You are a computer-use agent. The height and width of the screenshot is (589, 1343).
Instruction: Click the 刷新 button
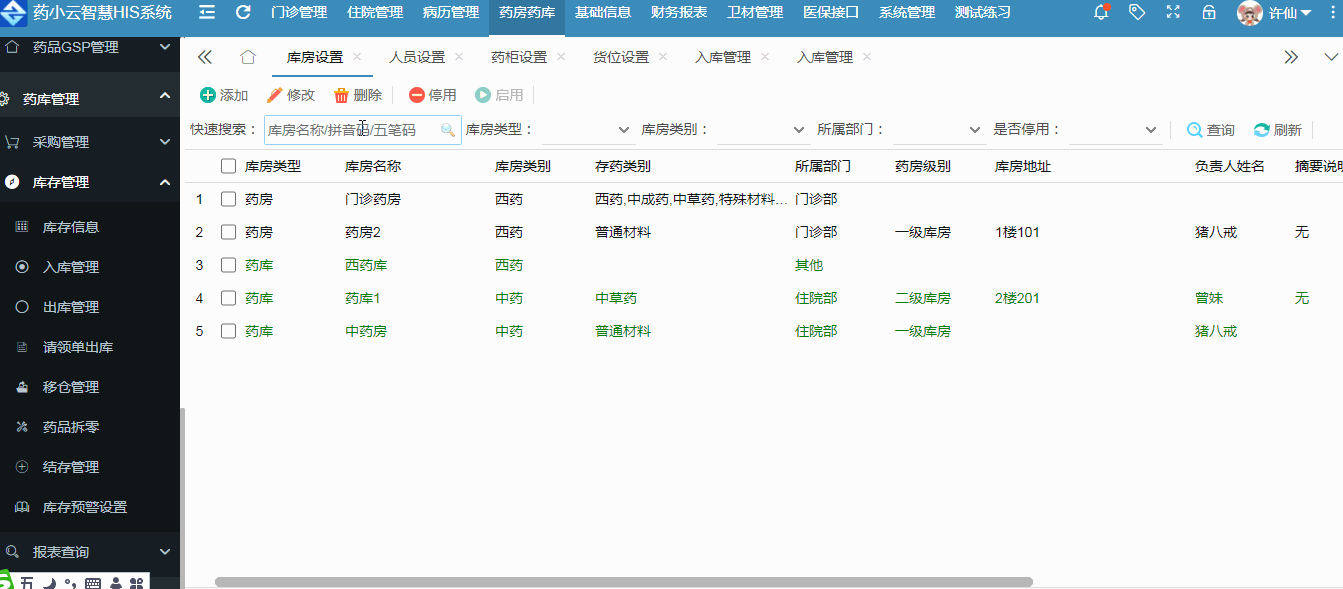pyautogui.click(x=1278, y=130)
